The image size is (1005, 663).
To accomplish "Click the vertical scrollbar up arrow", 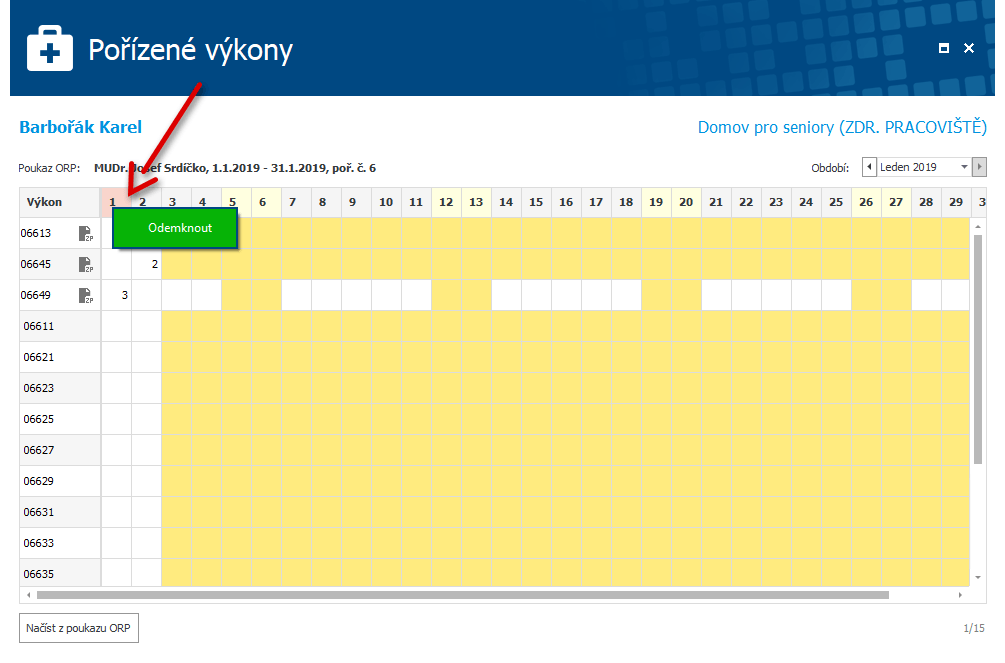I will [978, 227].
